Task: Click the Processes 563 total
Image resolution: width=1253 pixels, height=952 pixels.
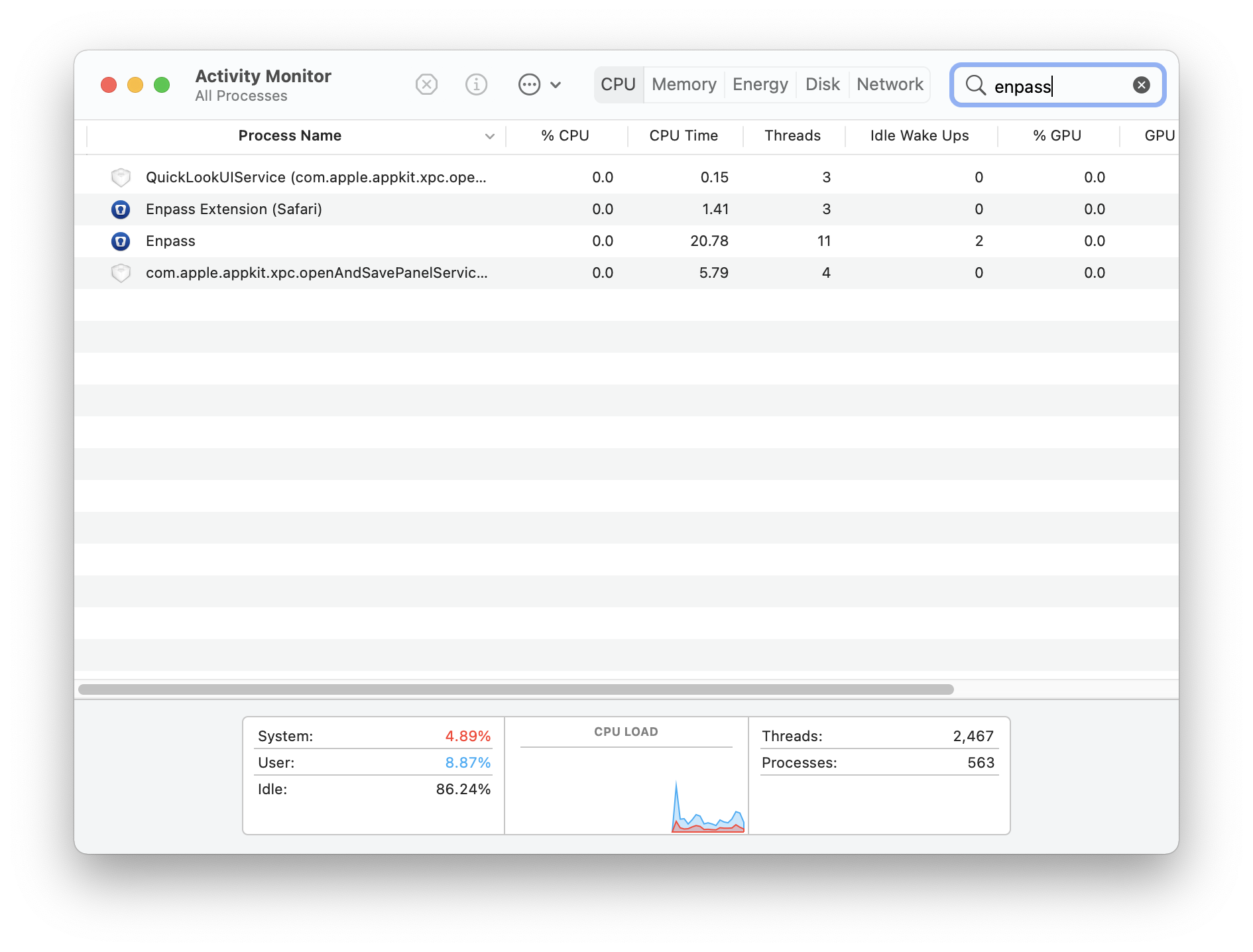Action: point(981,763)
